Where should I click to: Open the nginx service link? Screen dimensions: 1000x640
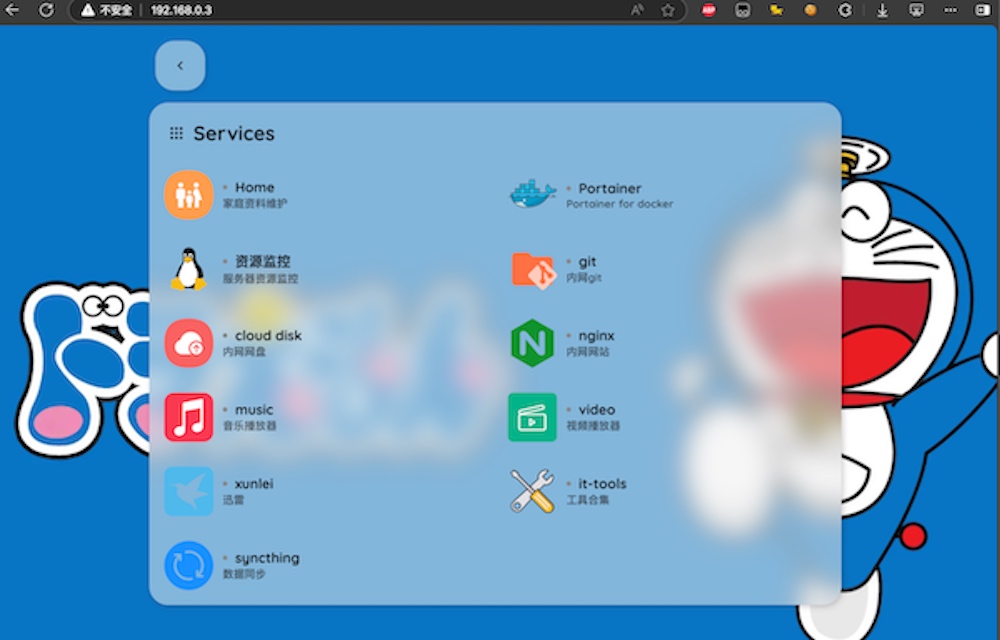pos(596,336)
